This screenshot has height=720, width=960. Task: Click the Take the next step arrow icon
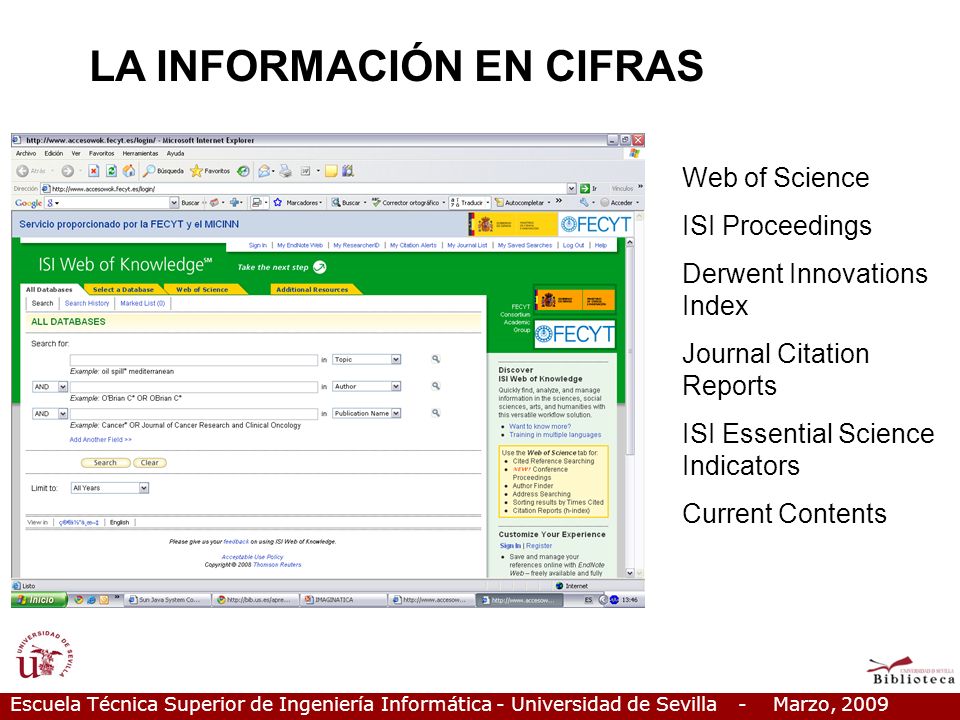[320, 267]
